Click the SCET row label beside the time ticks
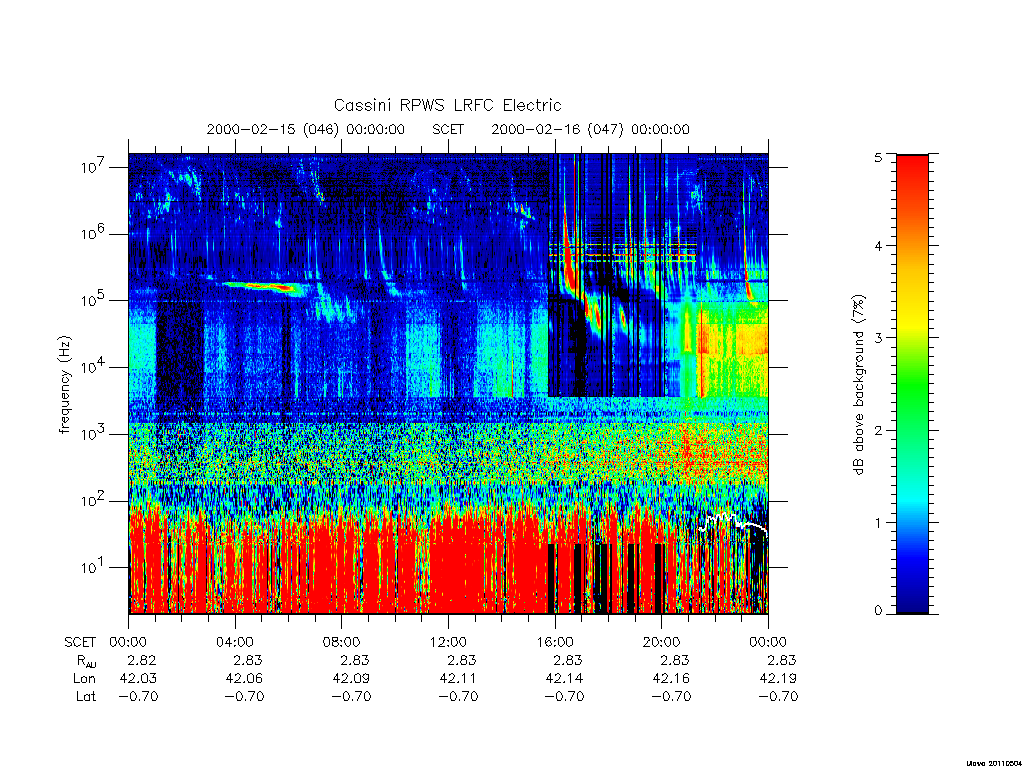 coord(80,642)
